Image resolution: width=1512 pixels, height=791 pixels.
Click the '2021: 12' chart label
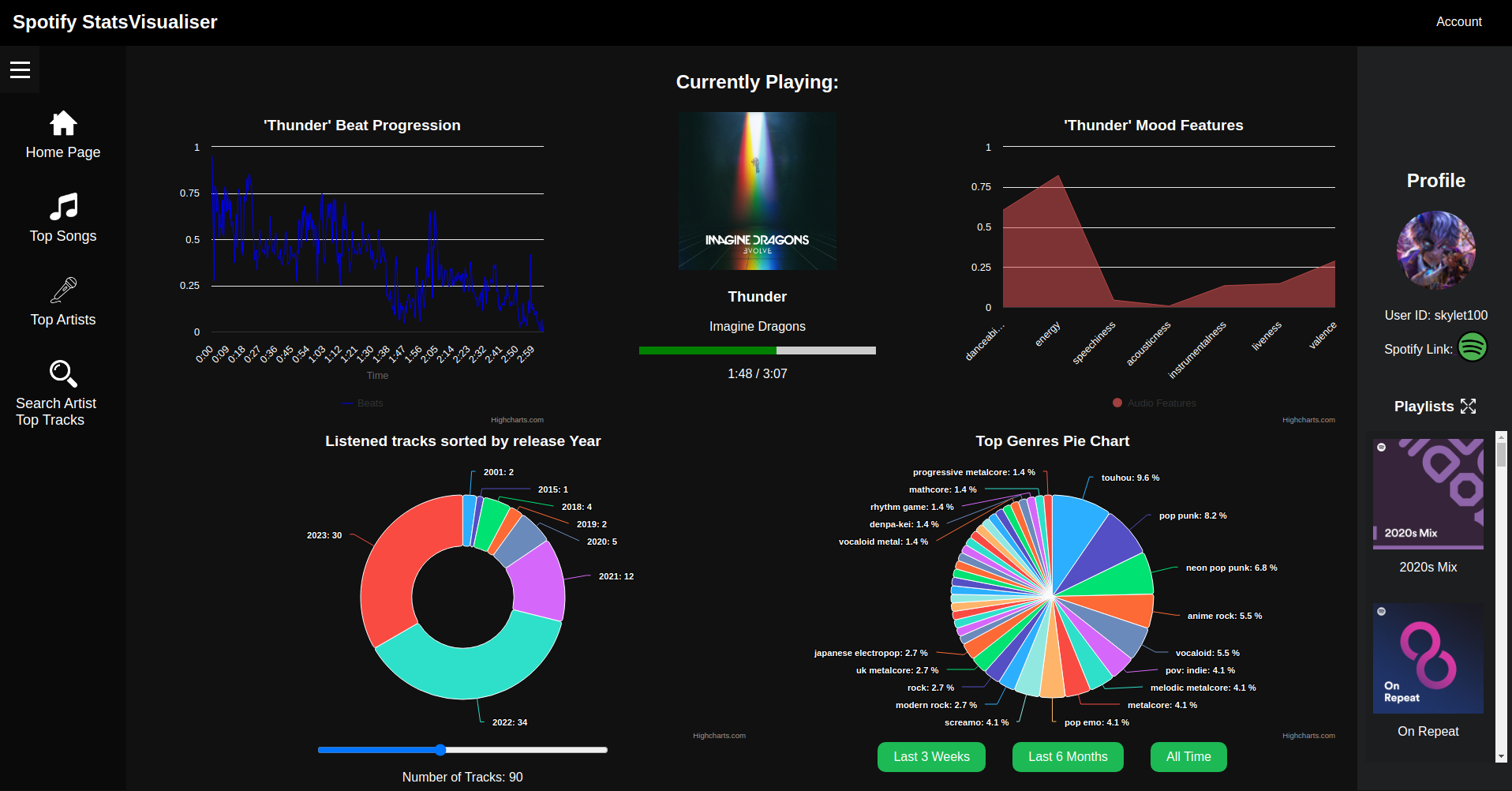(616, 576)
